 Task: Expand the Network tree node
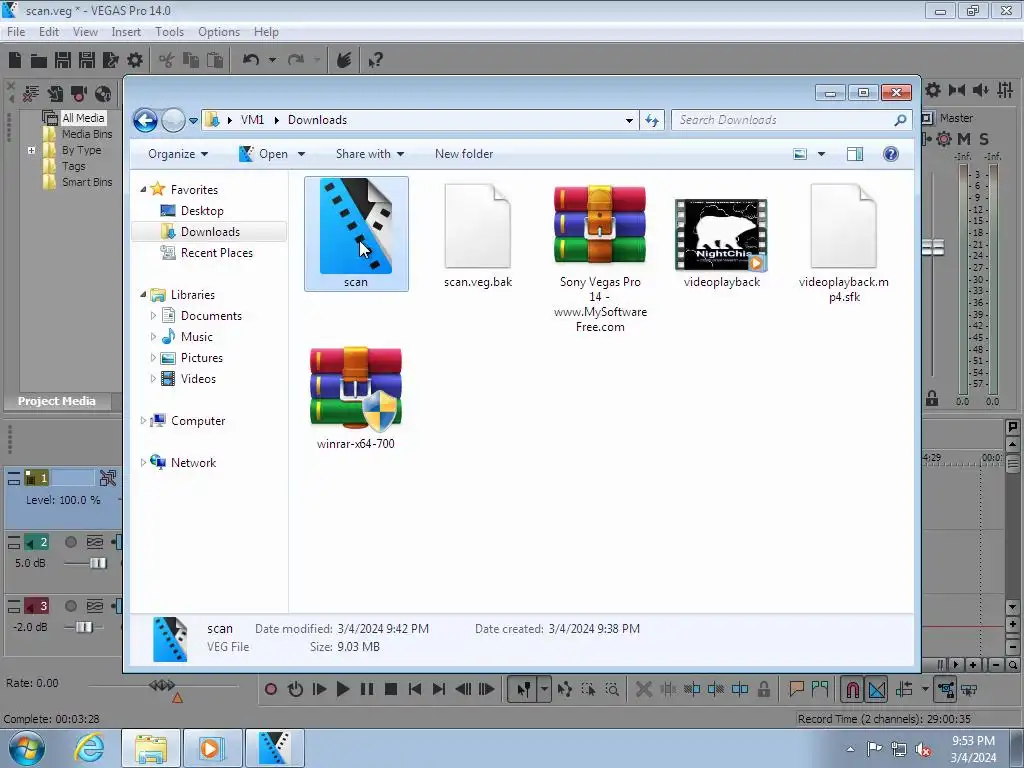pyautogui.click(x=143, y=462)
